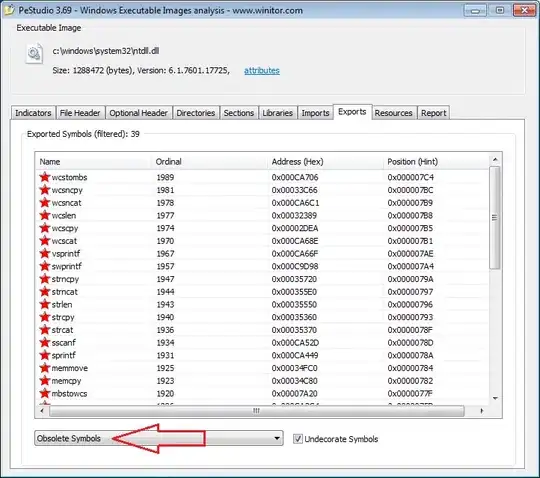Click the red star icon beside wcstombs

44,177
